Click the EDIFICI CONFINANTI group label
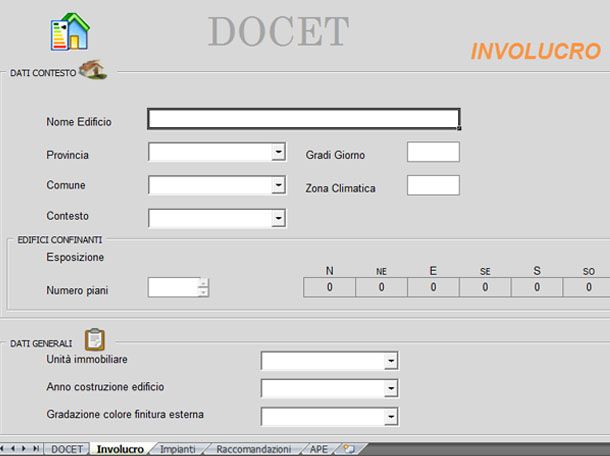 pos(60,240)
